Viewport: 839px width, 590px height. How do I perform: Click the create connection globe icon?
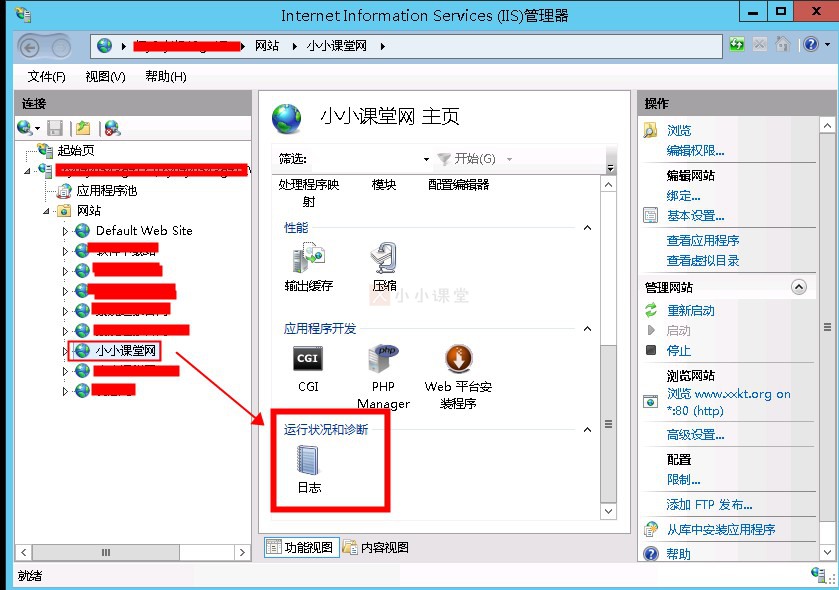pos(24,128)
